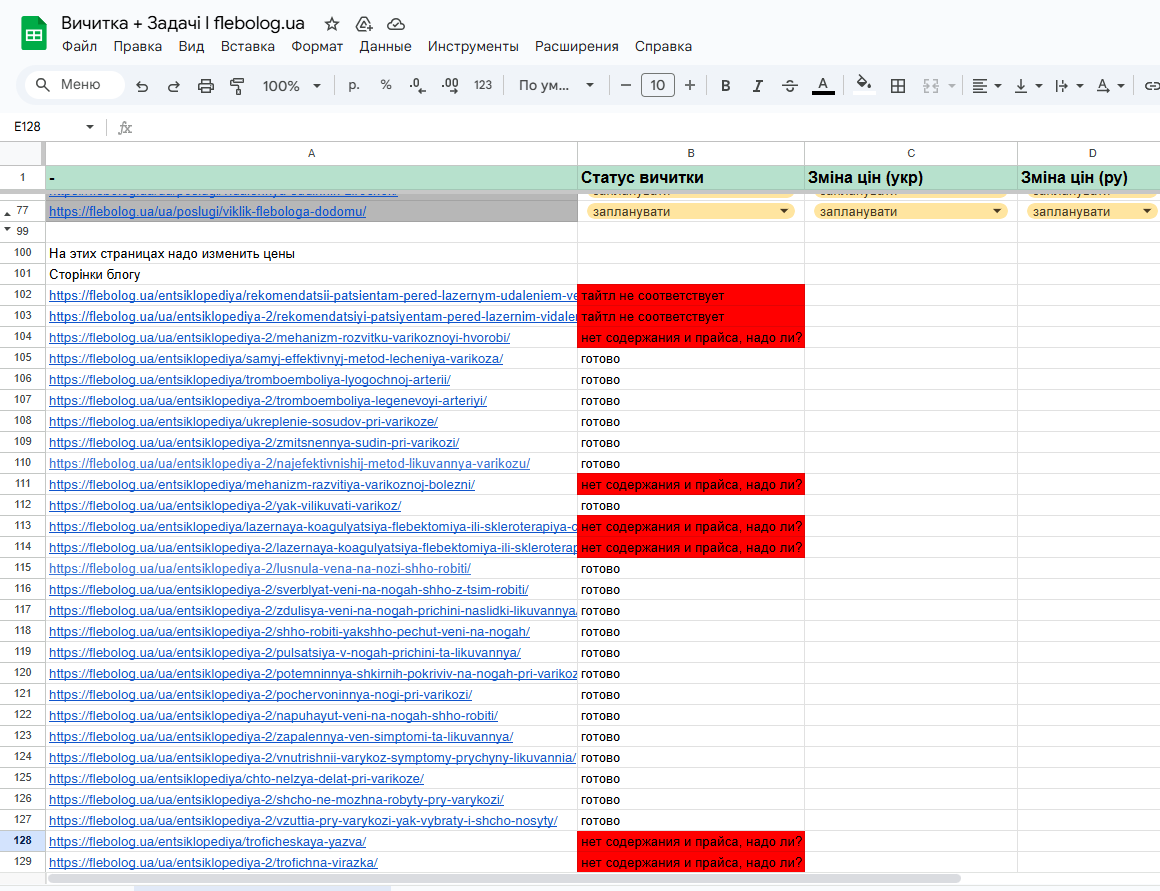Toggle italic formatting

(758, 86)
